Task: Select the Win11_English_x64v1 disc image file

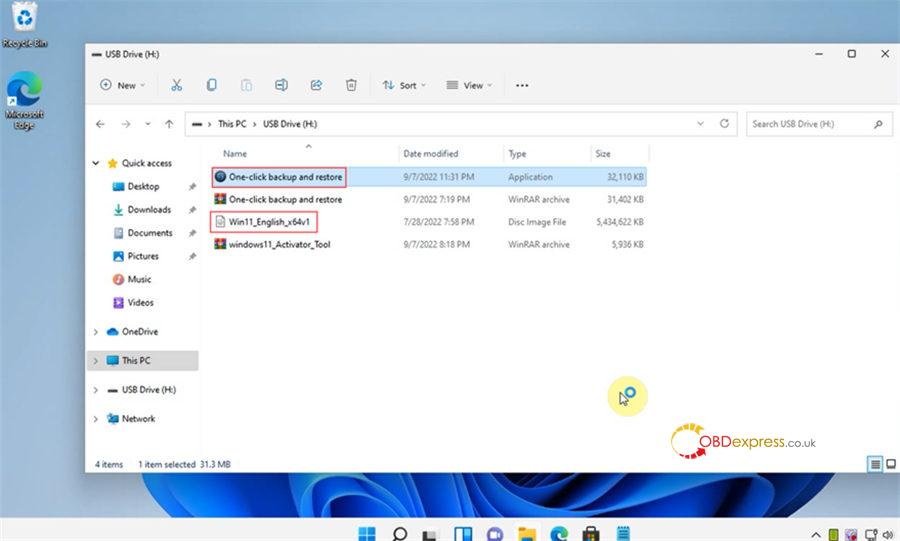Action: tap(429, 222)
